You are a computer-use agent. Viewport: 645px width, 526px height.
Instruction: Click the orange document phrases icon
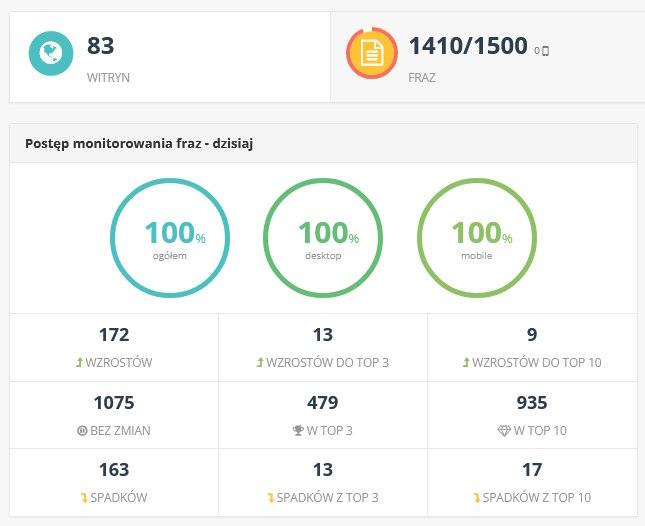click(x=371, y=54)
